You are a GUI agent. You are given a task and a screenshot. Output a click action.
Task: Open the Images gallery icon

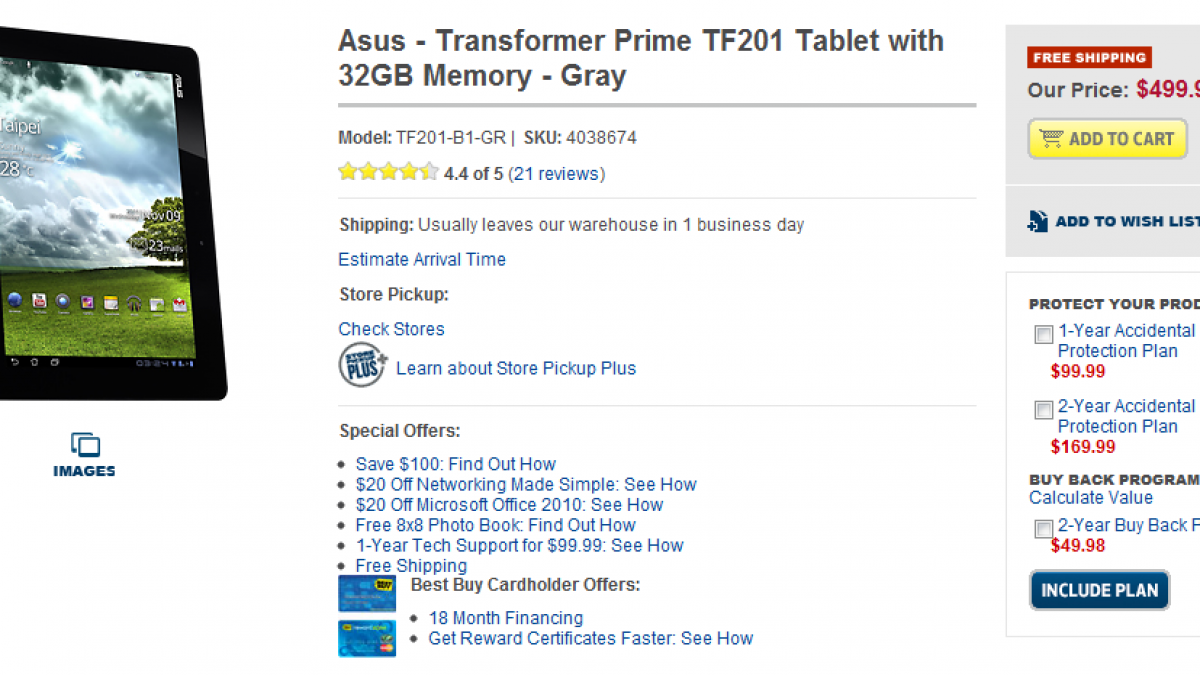point(85,445)
